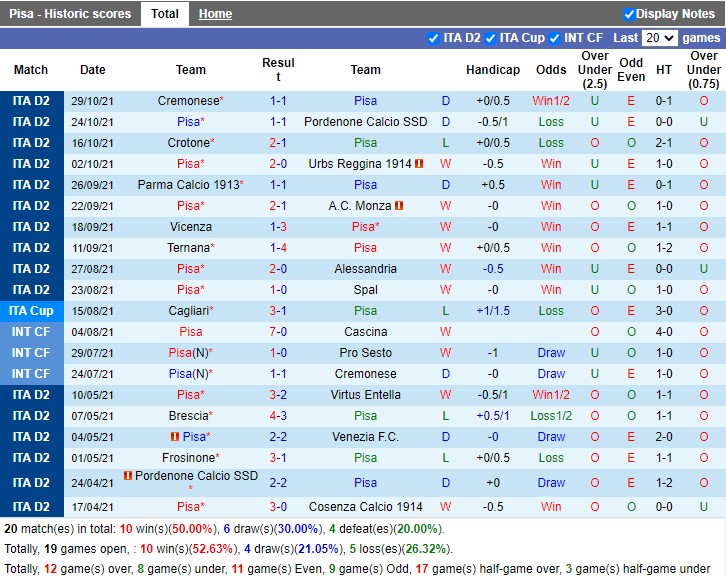Image resolution: width=726 pixels, height=576 pixels.
Task: Disable the INT CF filter checkbox
Action: (554, 38)
